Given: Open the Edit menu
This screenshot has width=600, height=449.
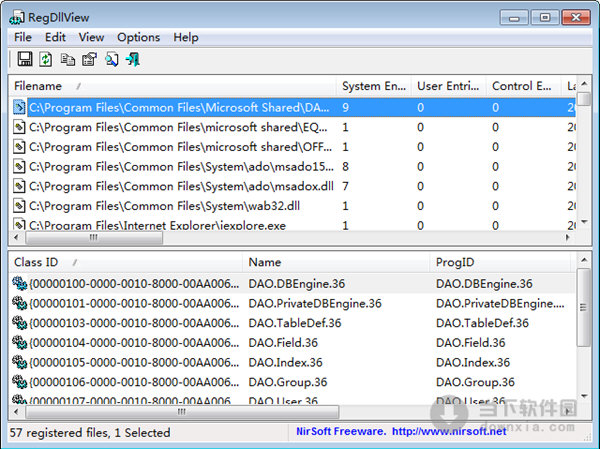Looking at the screenshot, I should point(55,38).
